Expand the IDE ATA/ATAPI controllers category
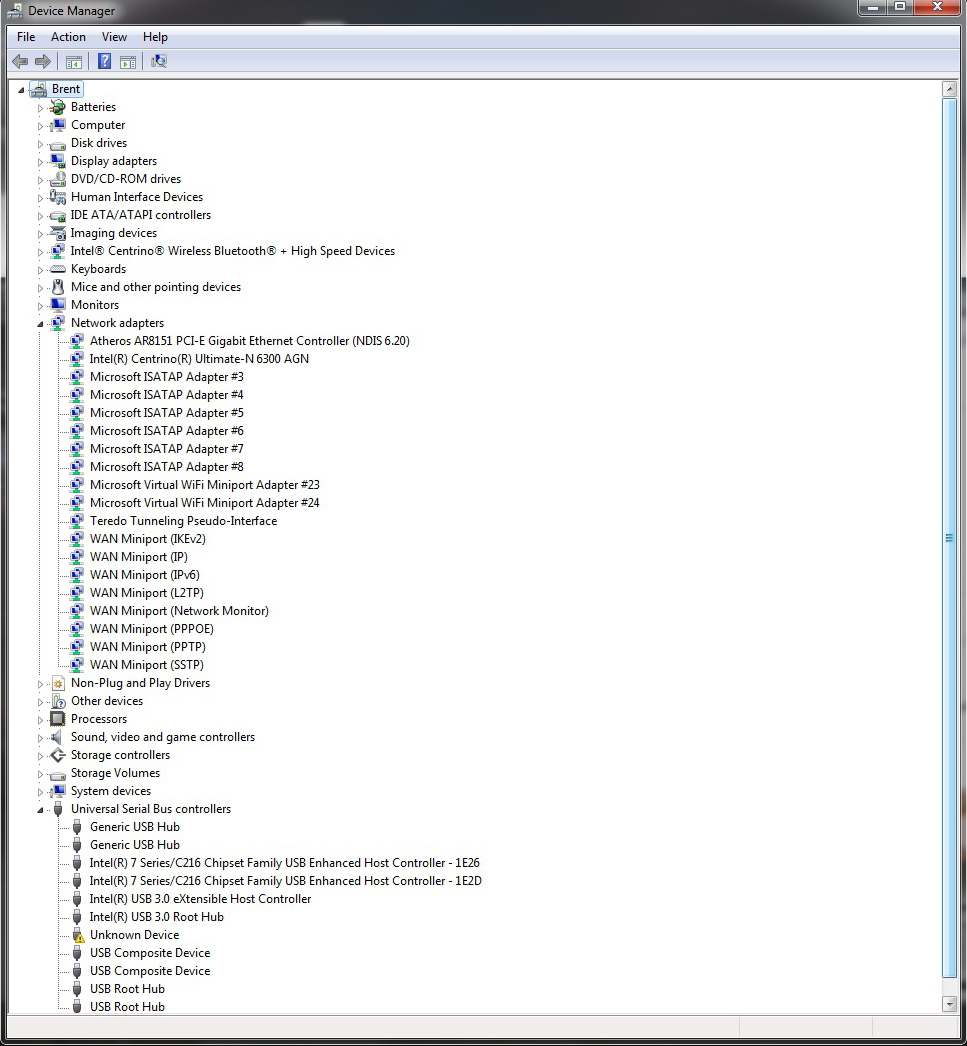967x1046 pixels. [x=40, y=215]
